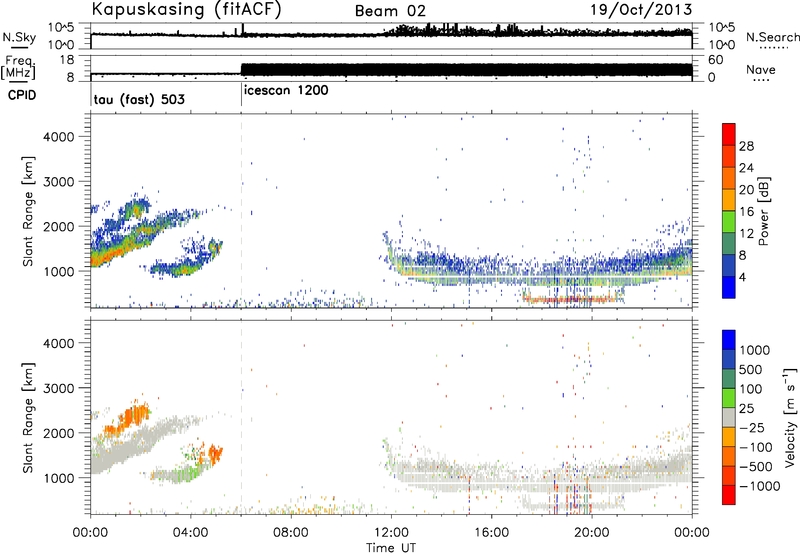The image size is (800, 554).
Task: Click the 'icescan 1200' mode label
Action: click(x=286, y=90)
